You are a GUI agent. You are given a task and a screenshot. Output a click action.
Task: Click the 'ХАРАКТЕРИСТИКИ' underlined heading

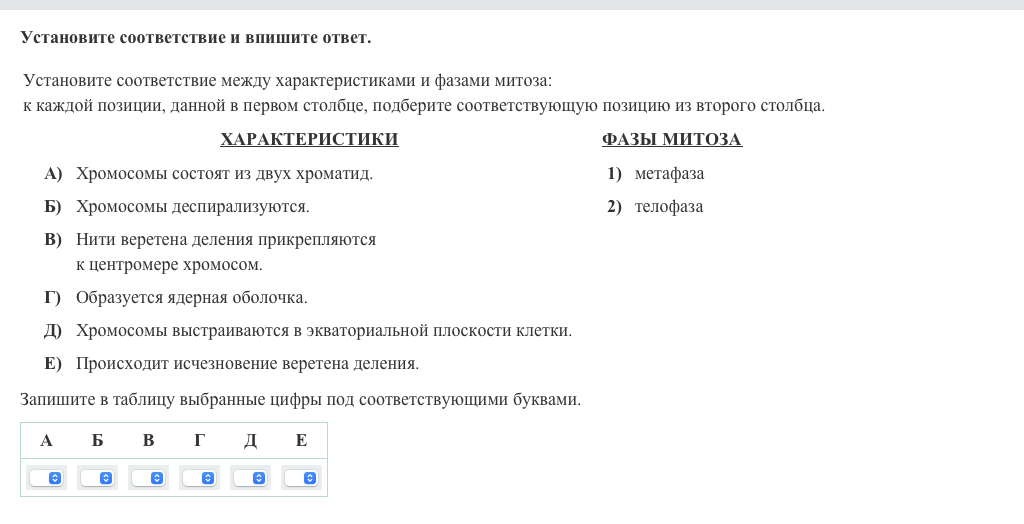click(x=309, y=140)
